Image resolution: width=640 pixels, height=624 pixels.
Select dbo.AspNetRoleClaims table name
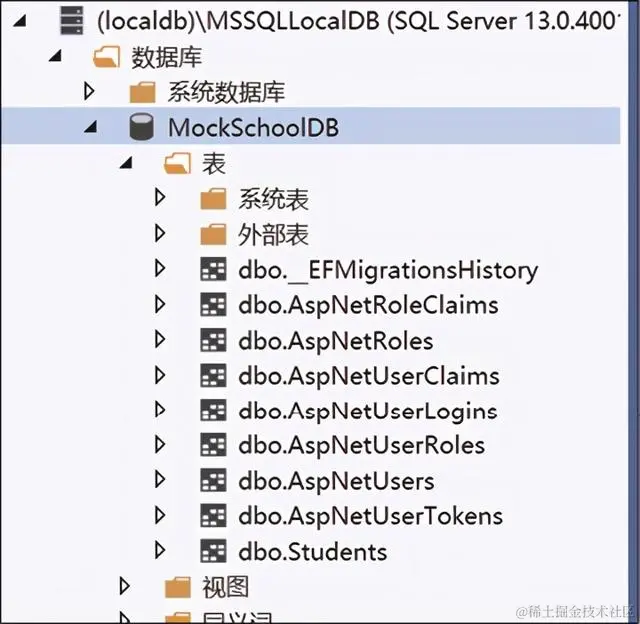369,306
